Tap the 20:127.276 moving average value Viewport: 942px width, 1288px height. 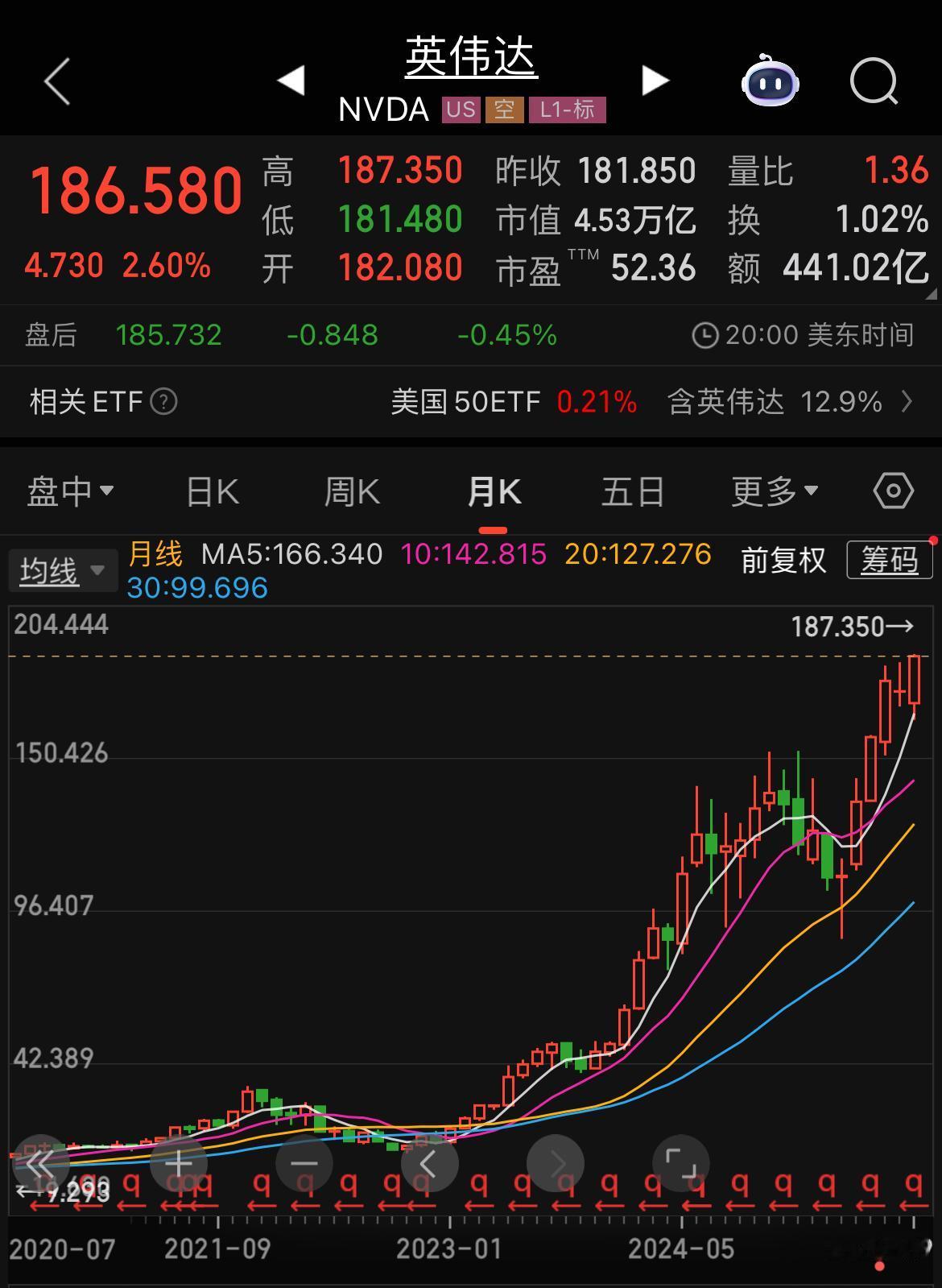pyautogui.click(x=638, y=554)
